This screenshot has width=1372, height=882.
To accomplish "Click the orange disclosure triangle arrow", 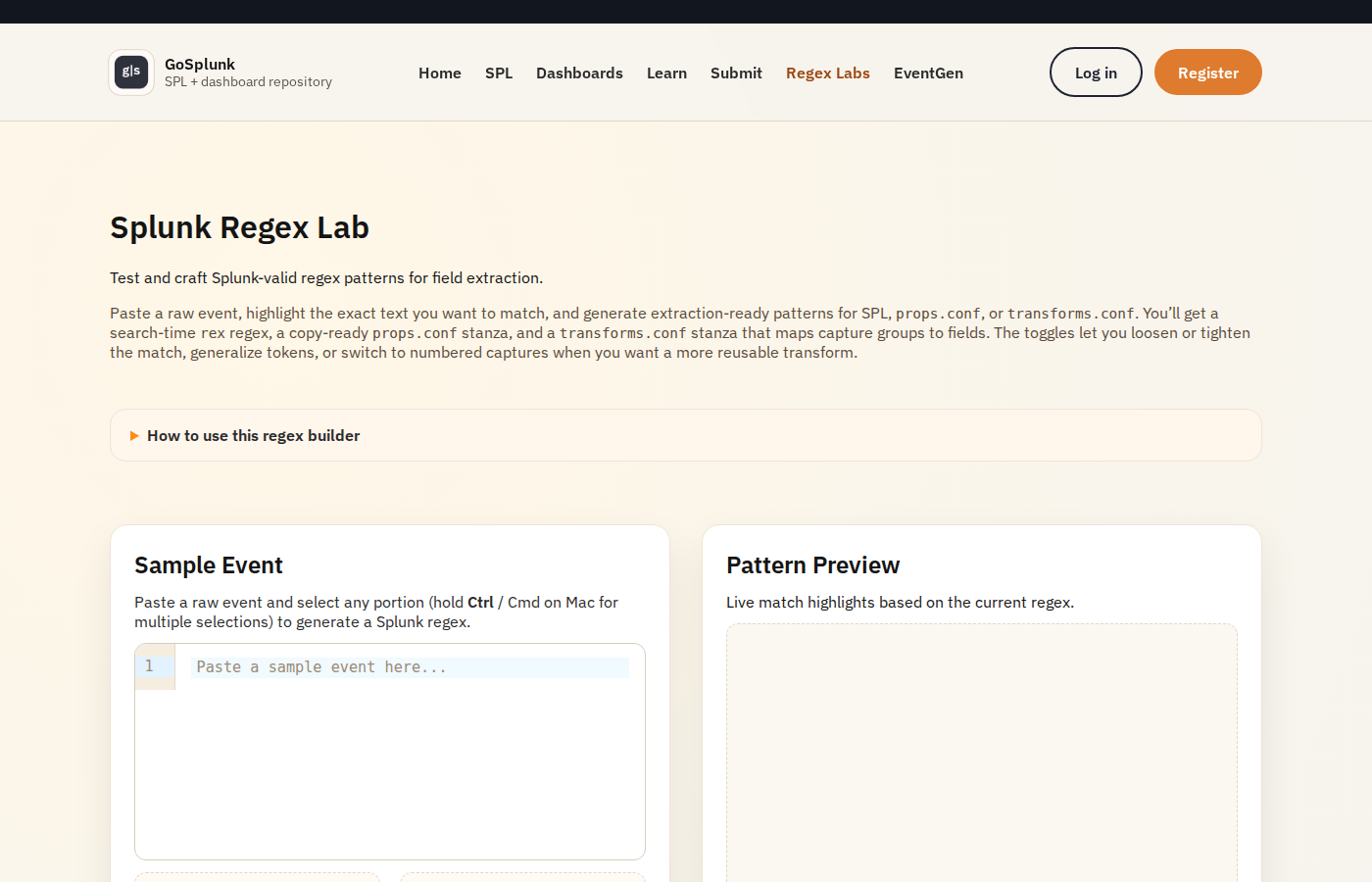I will click(x=134, y=435).
